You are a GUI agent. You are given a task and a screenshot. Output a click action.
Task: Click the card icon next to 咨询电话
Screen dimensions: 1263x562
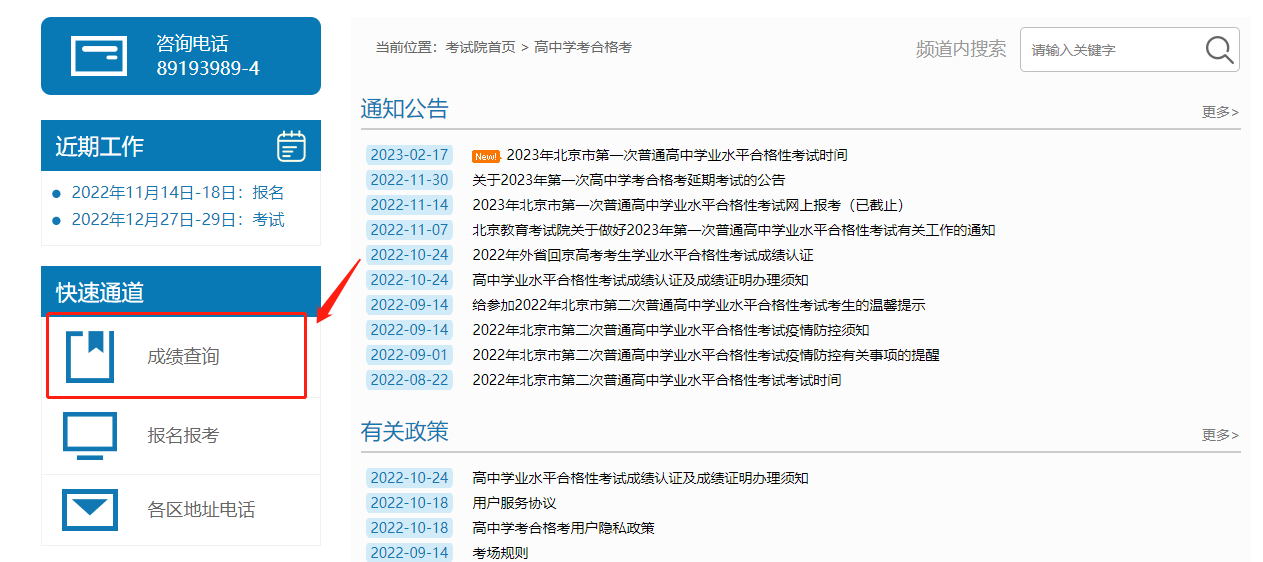99,56
